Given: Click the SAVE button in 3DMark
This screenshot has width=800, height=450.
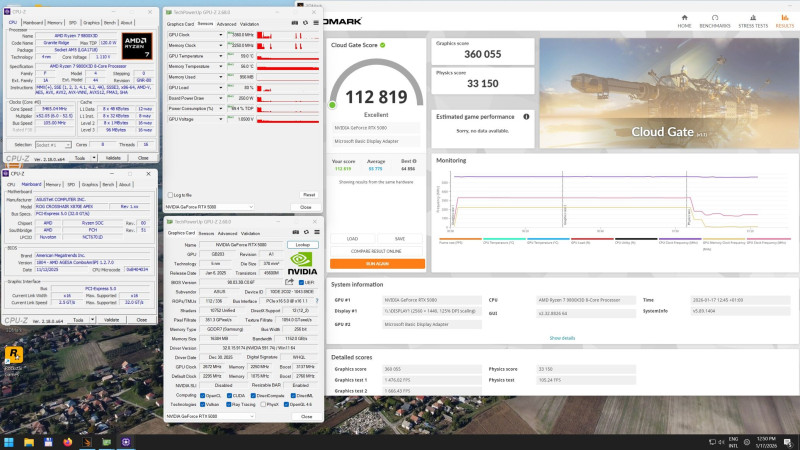Looking at the screenshot, I should pyautogui.click(x=399, y=239).
